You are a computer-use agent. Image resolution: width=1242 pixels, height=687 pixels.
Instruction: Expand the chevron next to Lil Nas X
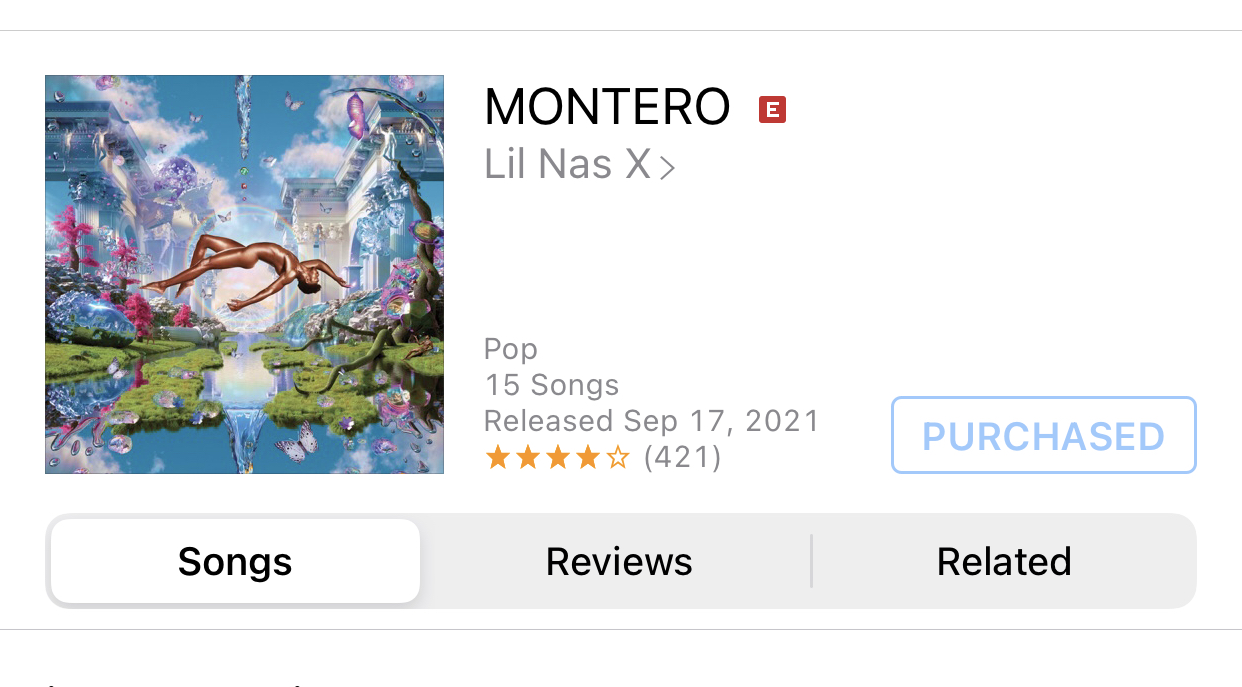(x=667, y=167)
